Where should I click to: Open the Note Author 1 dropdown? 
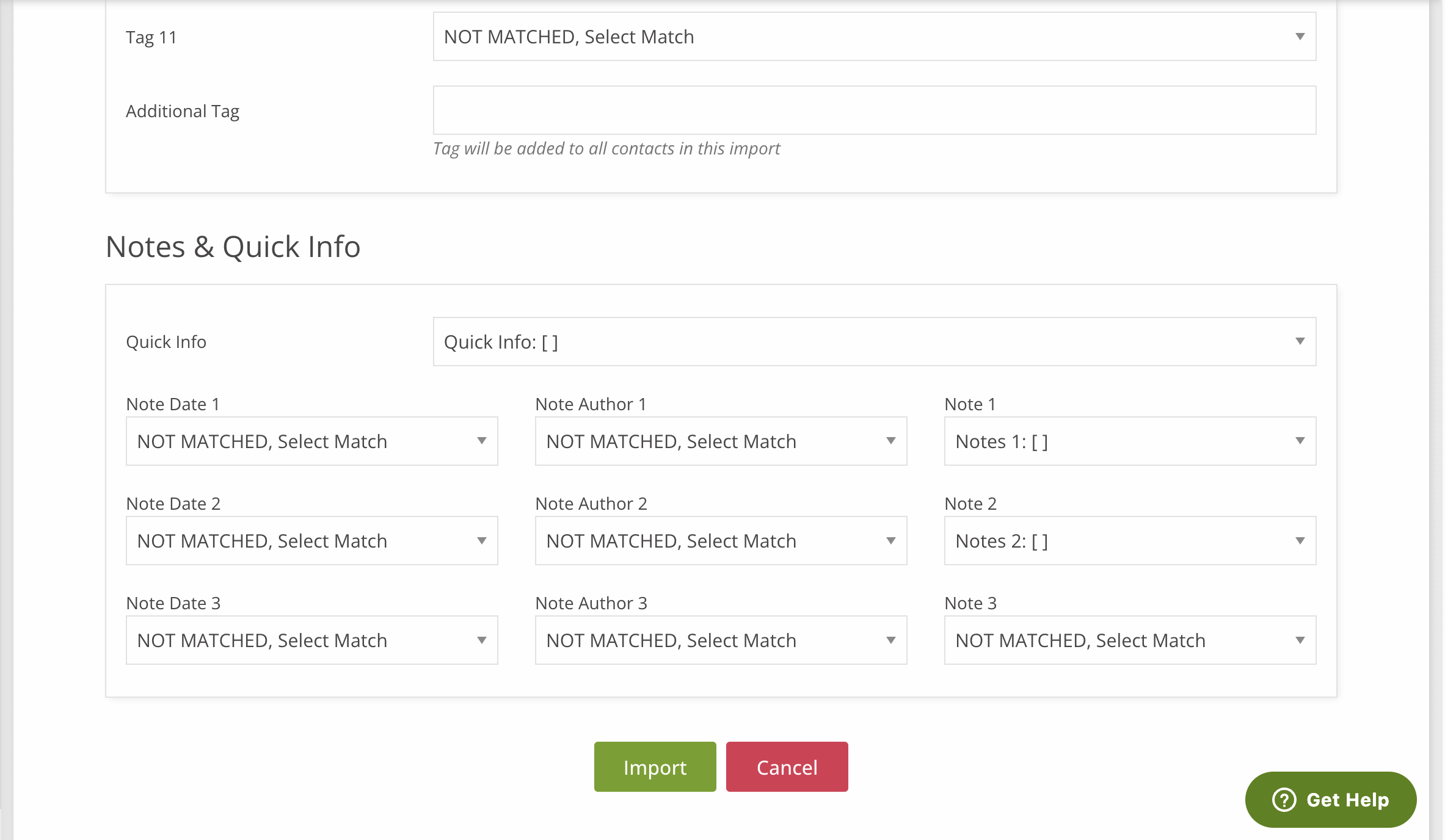point(721,441)
